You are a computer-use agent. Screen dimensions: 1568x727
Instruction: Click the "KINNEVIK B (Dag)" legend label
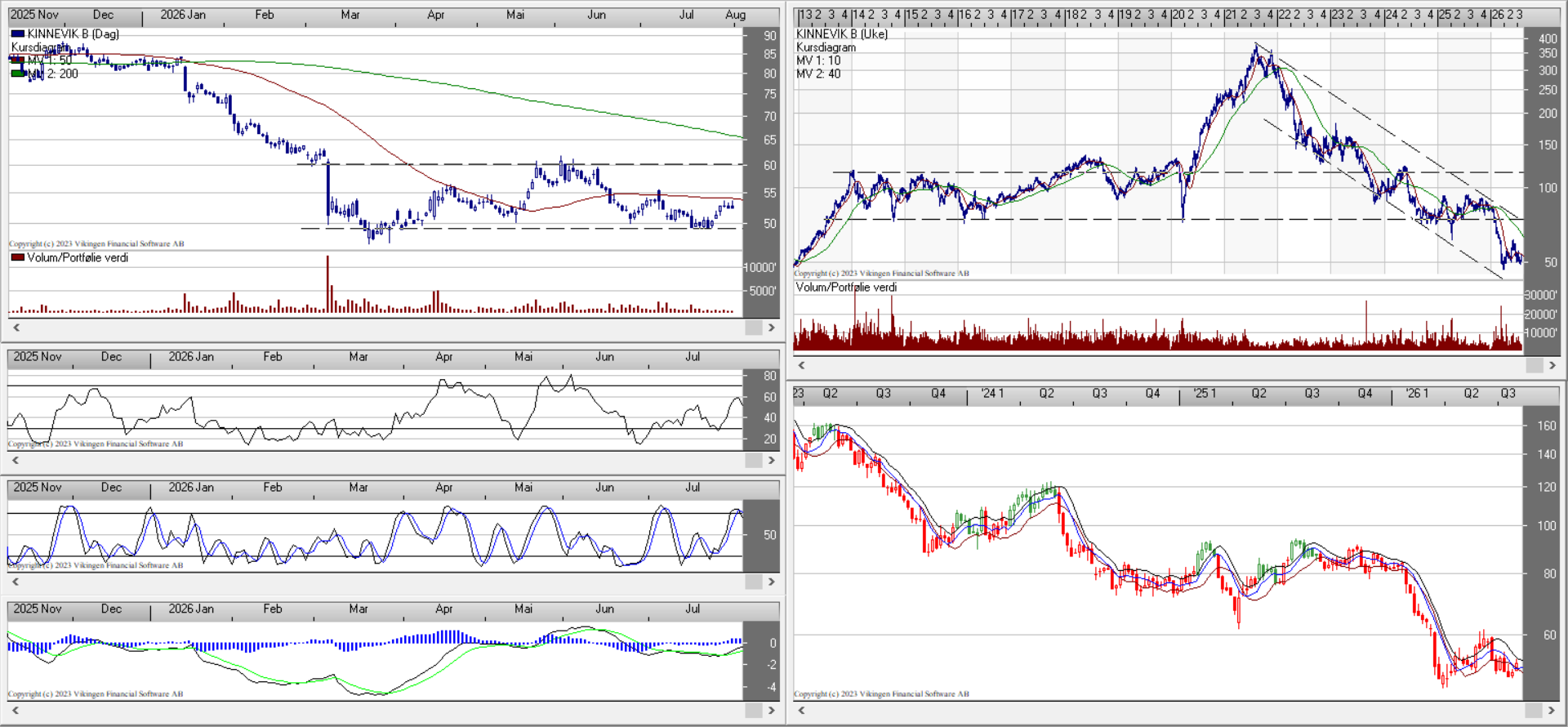click(x=73, y=33)
